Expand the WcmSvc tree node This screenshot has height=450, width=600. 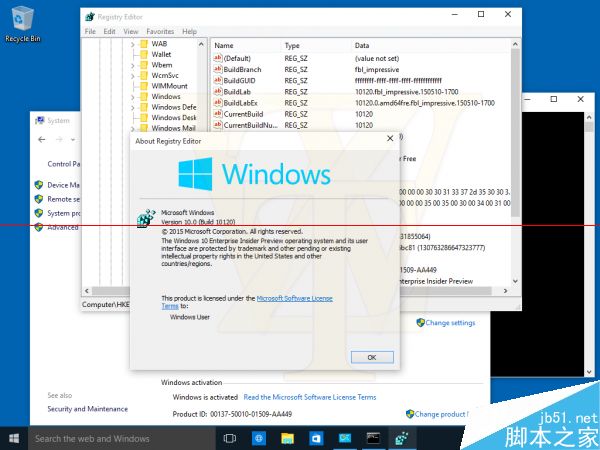133,76
